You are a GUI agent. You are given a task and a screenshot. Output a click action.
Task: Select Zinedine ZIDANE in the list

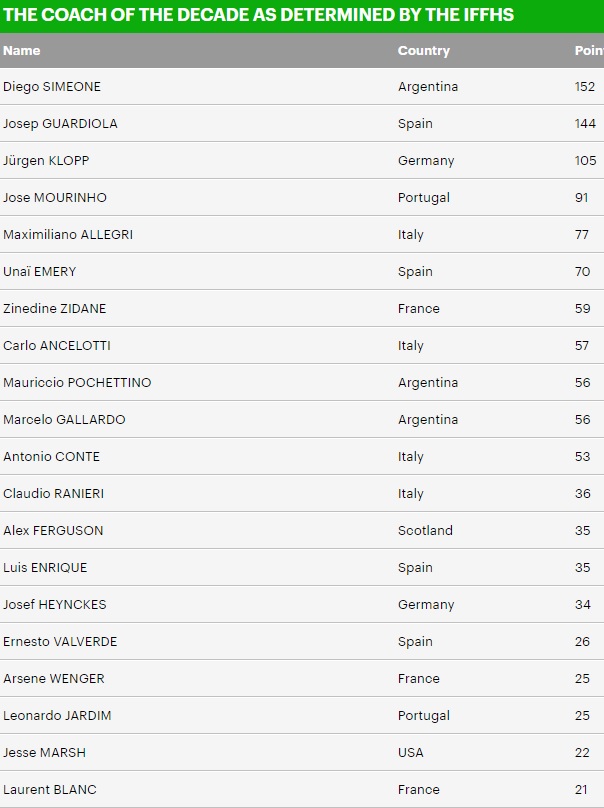click(55, 309)
